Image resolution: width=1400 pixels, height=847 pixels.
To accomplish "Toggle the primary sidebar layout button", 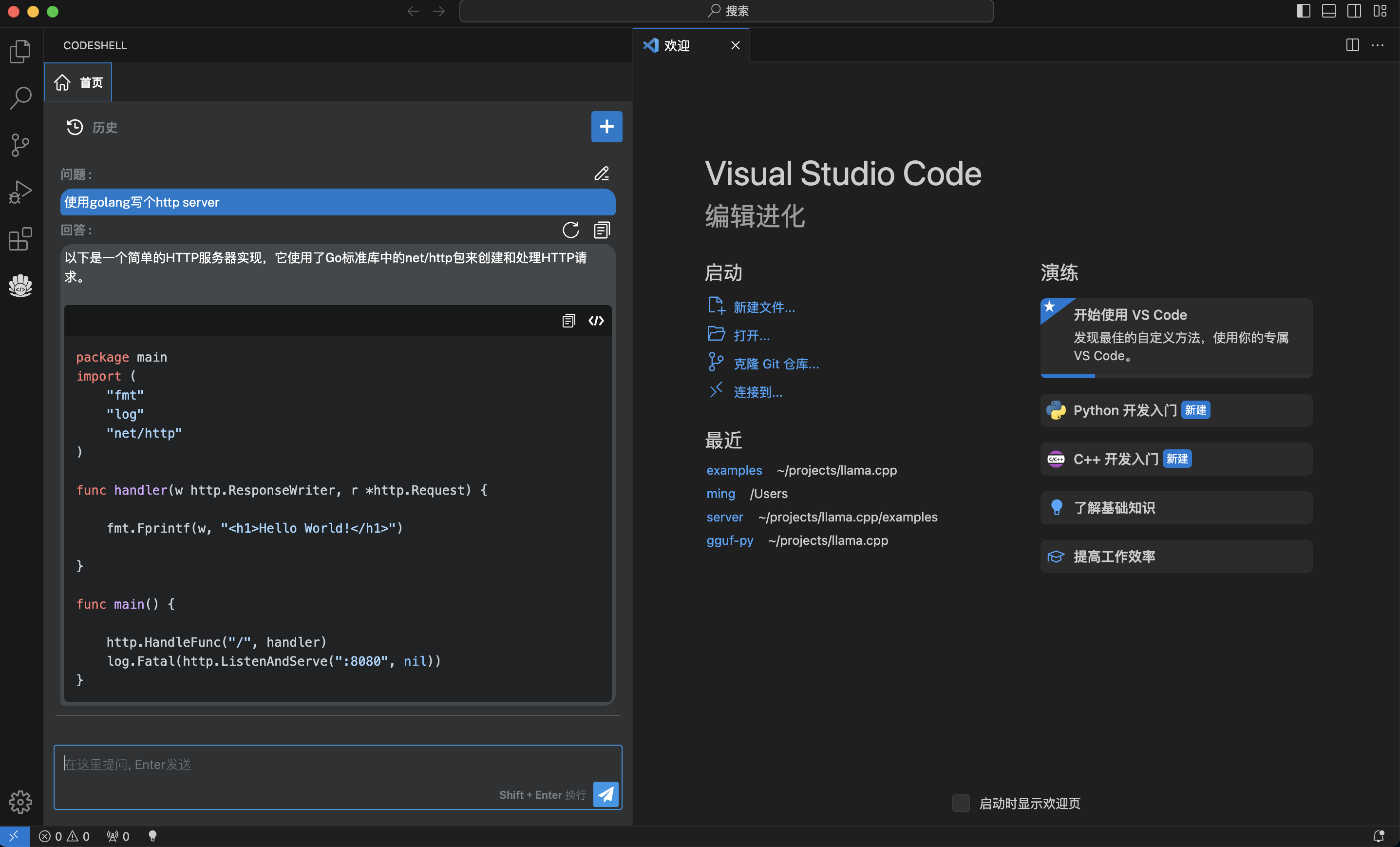I will pos(1304,11).
